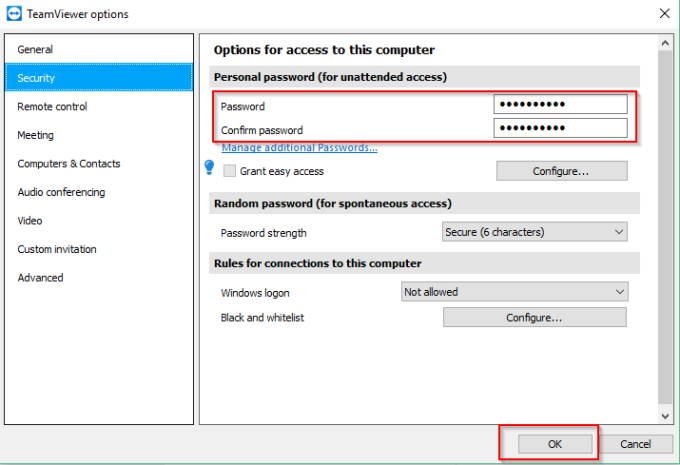Image resolution: width=680 pixels, height=465 pixels.
Task: Close the TeamViewer options window
Action: click(x=664, y=13)
